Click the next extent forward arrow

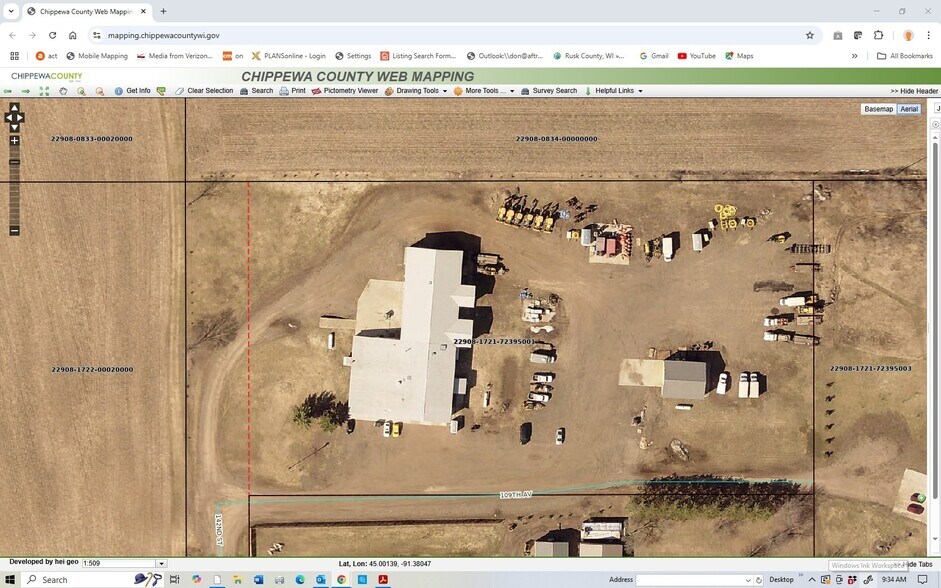point(26,91)
